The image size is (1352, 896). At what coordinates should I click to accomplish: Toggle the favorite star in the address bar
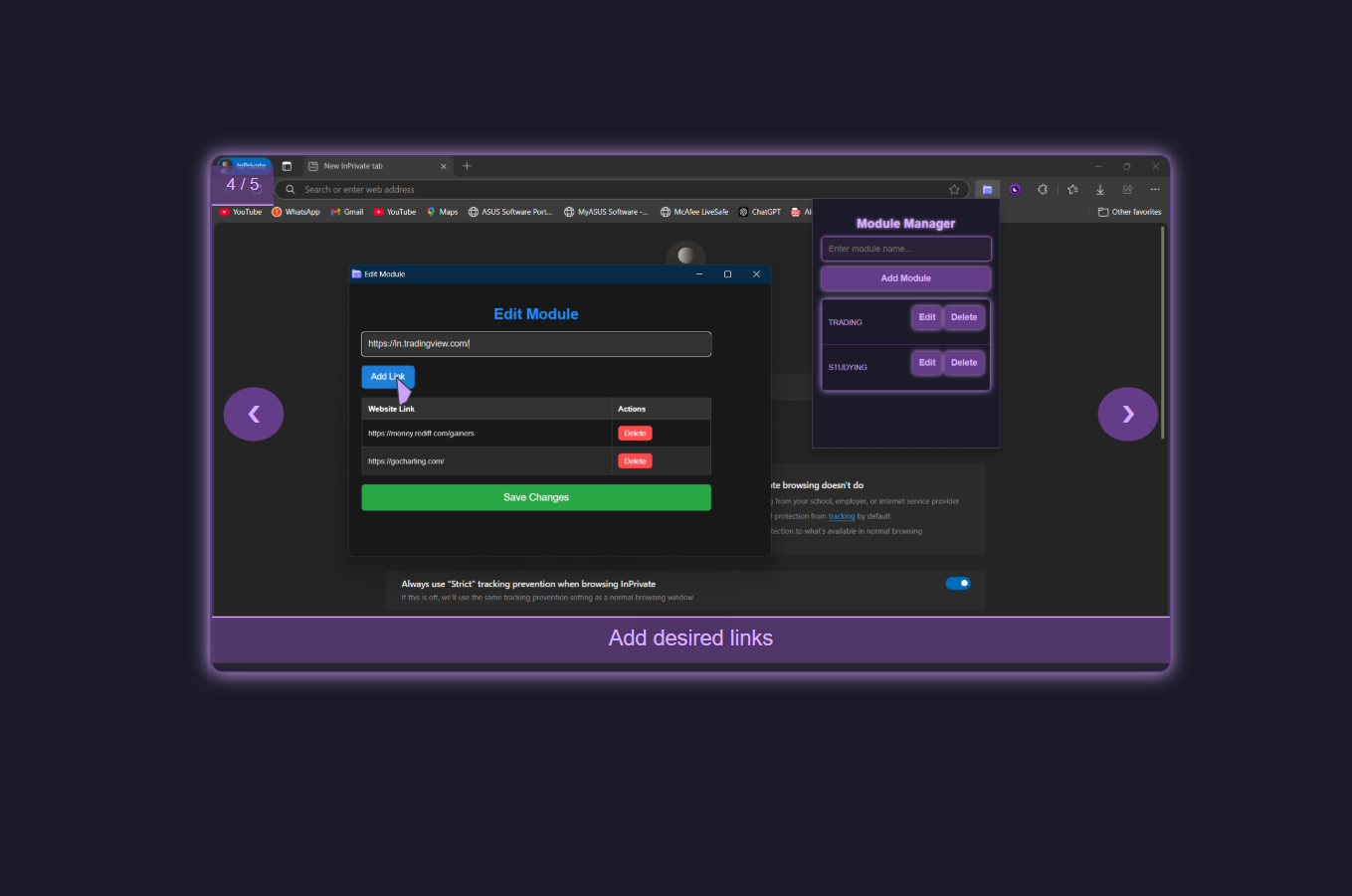(954, 189)
